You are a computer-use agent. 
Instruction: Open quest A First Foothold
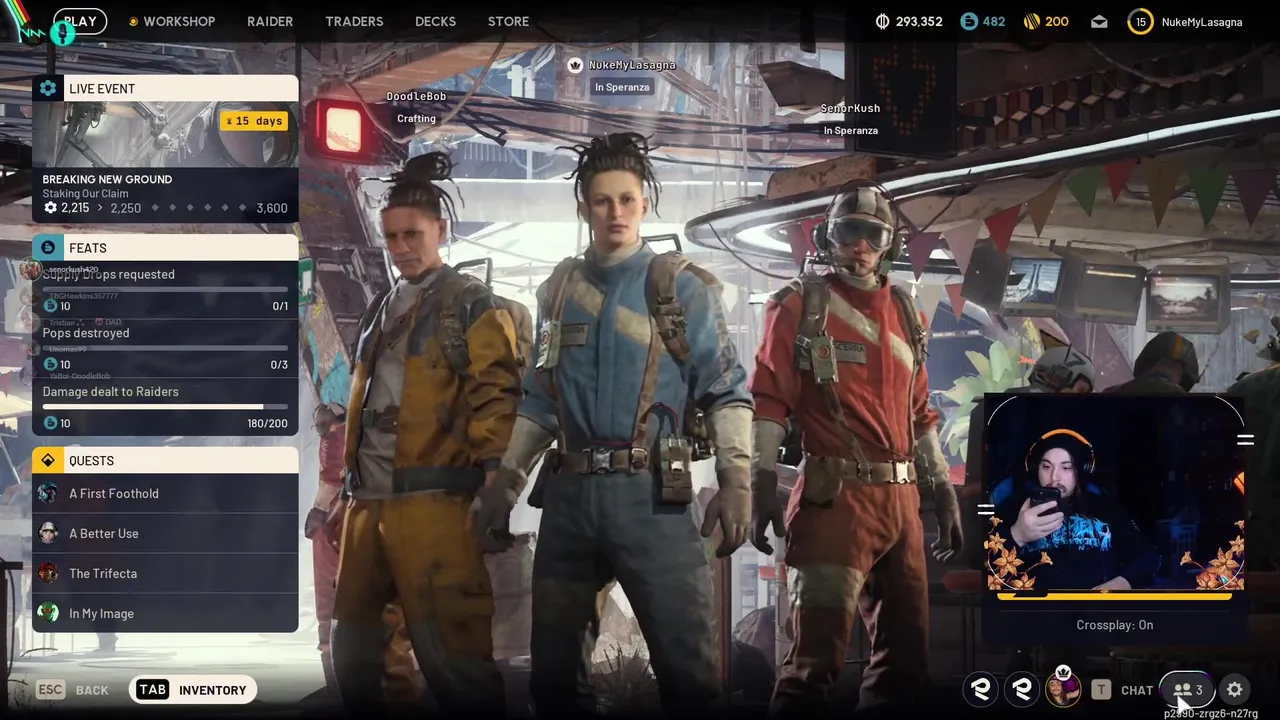pos(165,493)
